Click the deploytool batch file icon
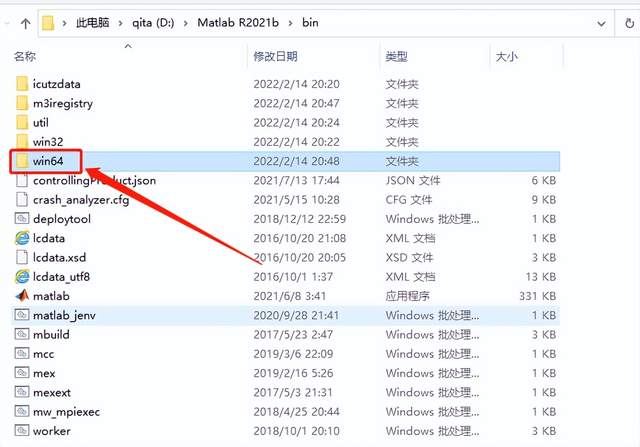640x447 pixels. [x=22, y=219]
